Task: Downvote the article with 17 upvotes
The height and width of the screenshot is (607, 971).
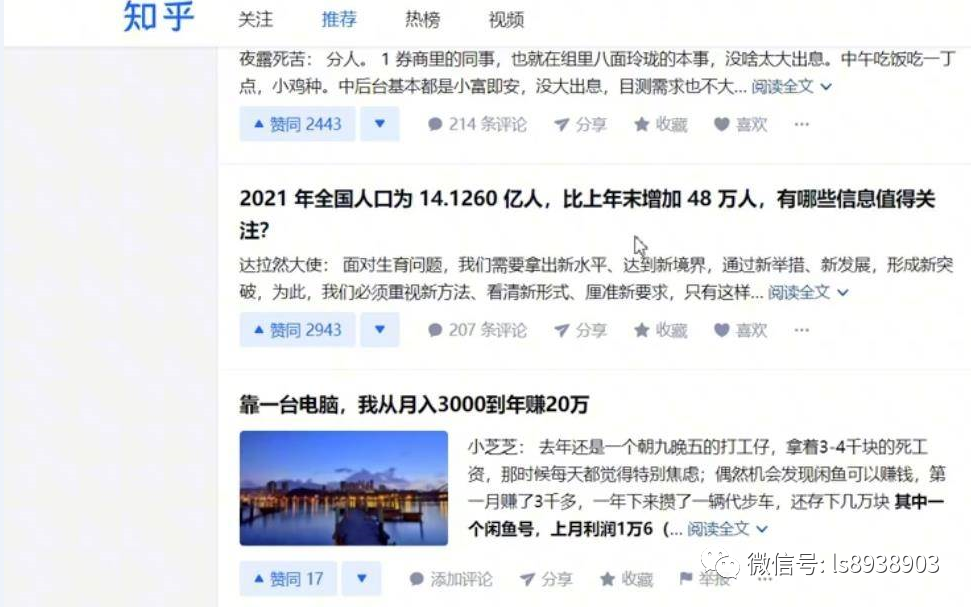Action: [362, 579]
